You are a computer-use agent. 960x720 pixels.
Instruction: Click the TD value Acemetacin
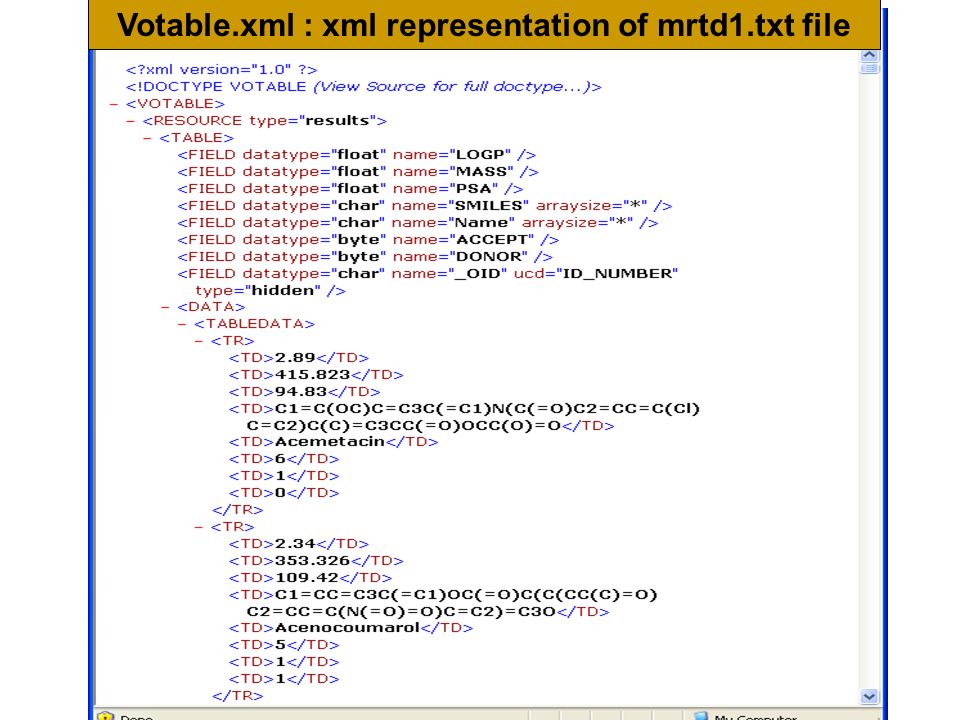pyautogui.click(x=329, y=442)
